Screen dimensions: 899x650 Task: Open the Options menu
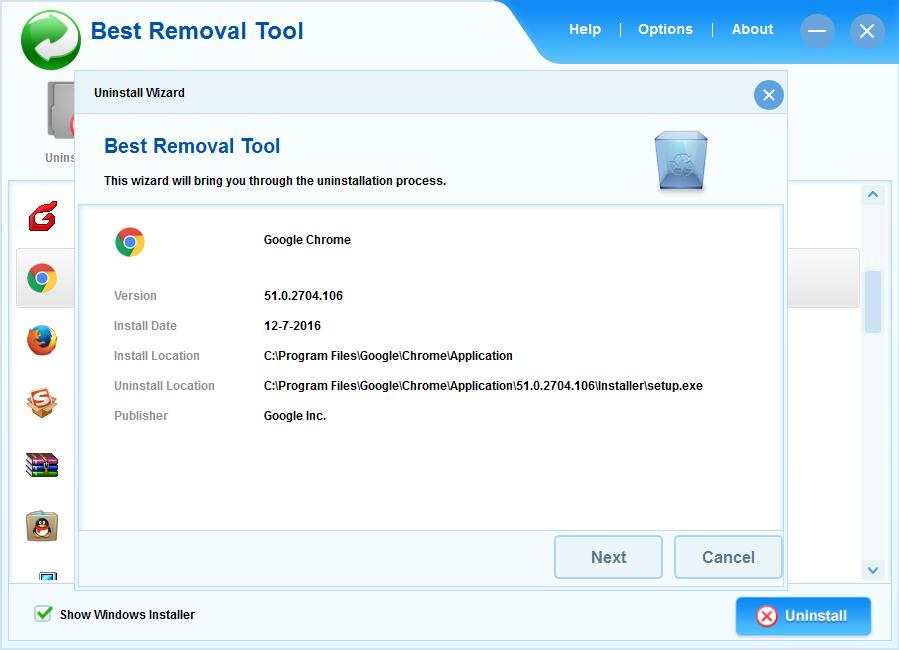(x=665, y=29)
